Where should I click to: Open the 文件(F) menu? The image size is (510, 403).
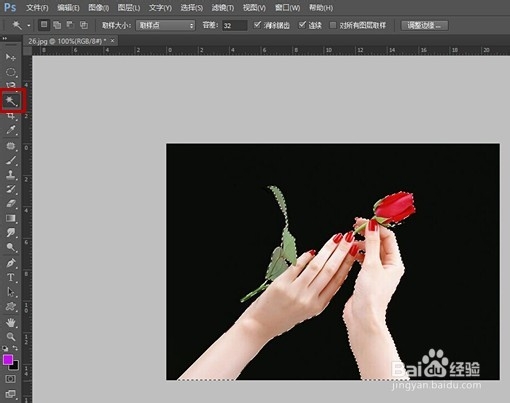[37, 7]
